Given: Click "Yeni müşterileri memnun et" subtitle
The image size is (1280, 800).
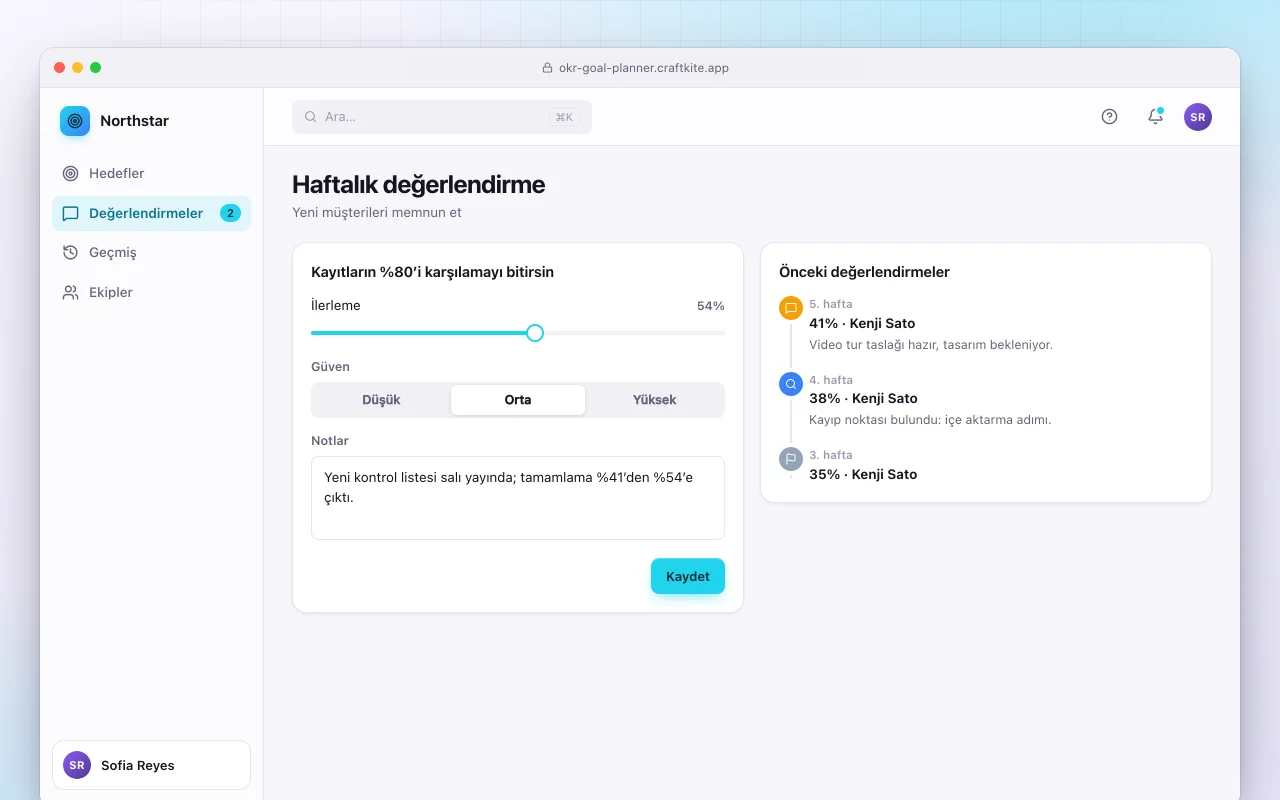Looking at the screenshot, I should click(x=377, y=212).
